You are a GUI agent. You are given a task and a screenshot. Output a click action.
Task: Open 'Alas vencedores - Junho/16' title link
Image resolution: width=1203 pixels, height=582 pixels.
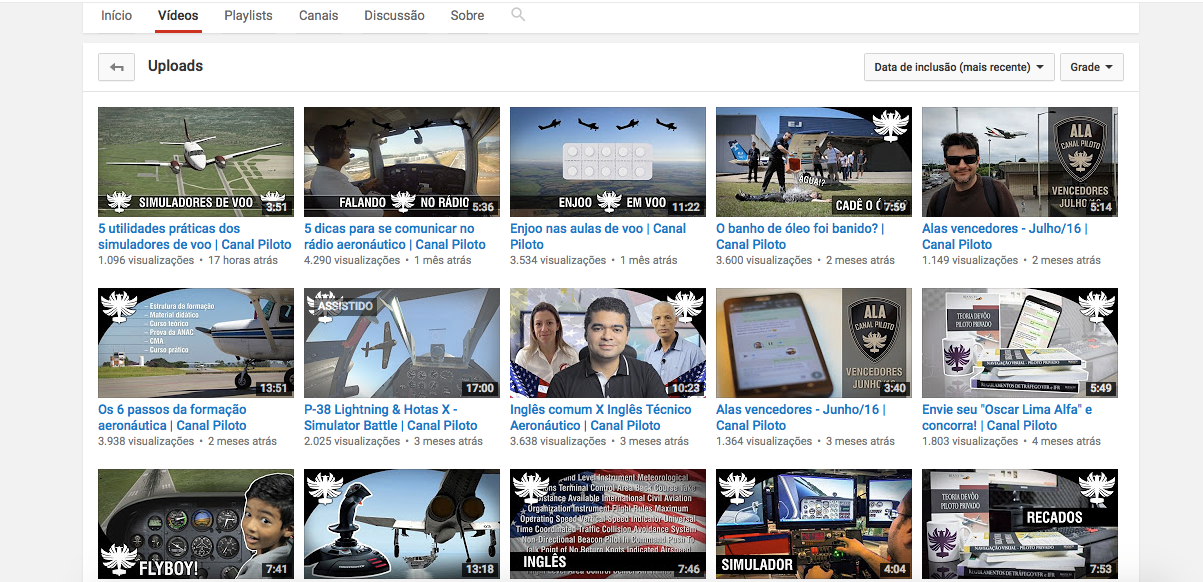pos(801,417)
